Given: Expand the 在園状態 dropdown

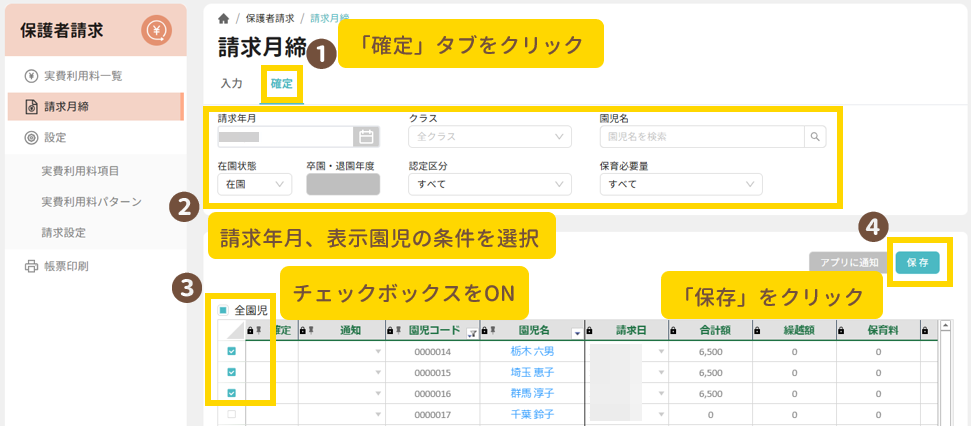Looking at the screenshot, I should coord(254,184).
